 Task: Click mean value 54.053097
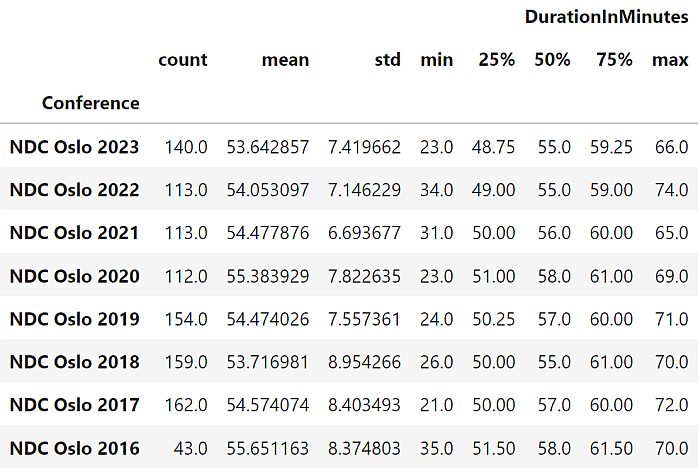[268, 190]
